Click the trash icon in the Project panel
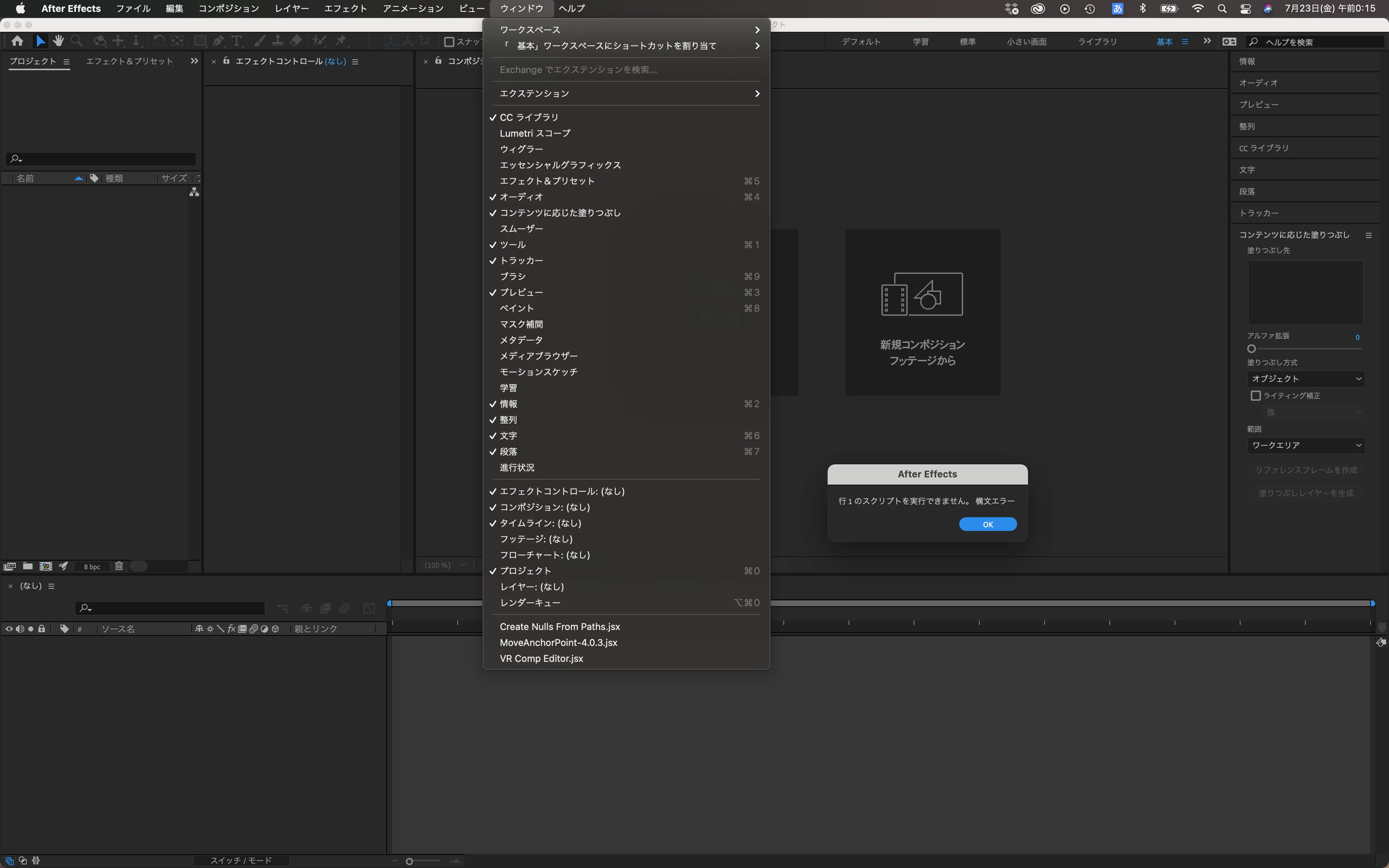1389x868 pixels. pyautogui.click(x=119, y=566)
